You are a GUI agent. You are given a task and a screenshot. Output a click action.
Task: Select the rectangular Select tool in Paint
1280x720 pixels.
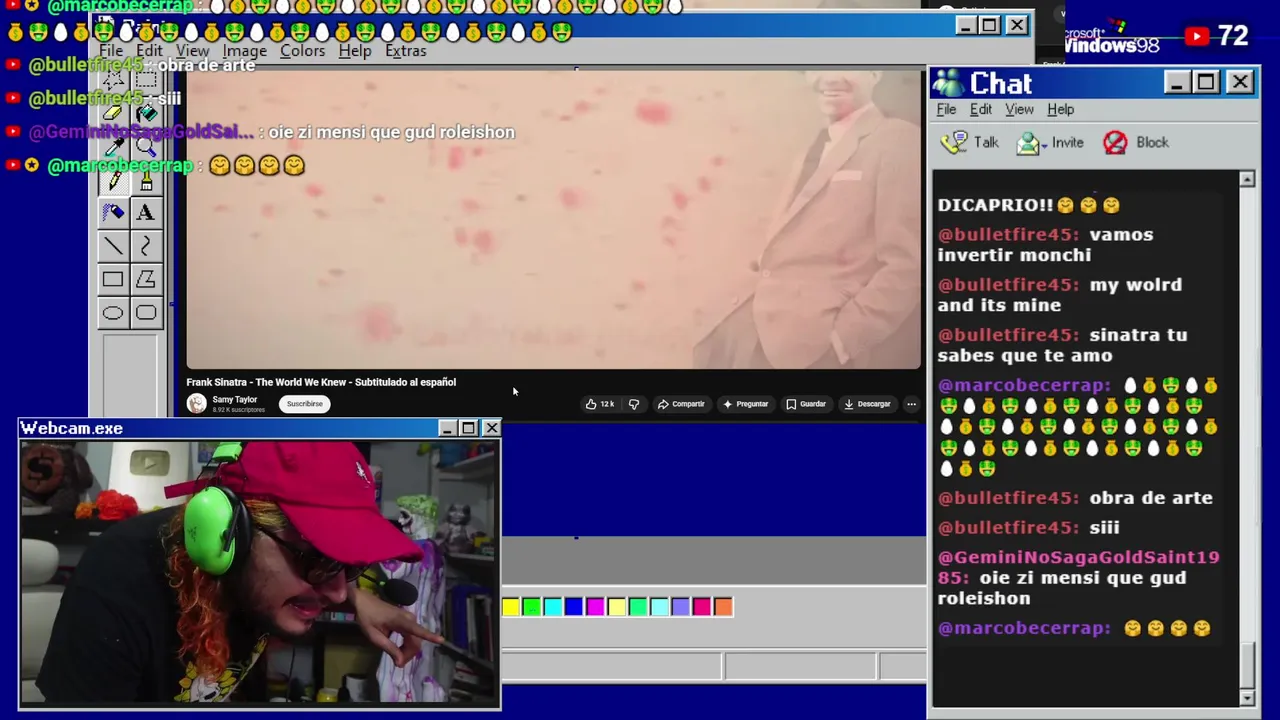(x=146, y=80)
